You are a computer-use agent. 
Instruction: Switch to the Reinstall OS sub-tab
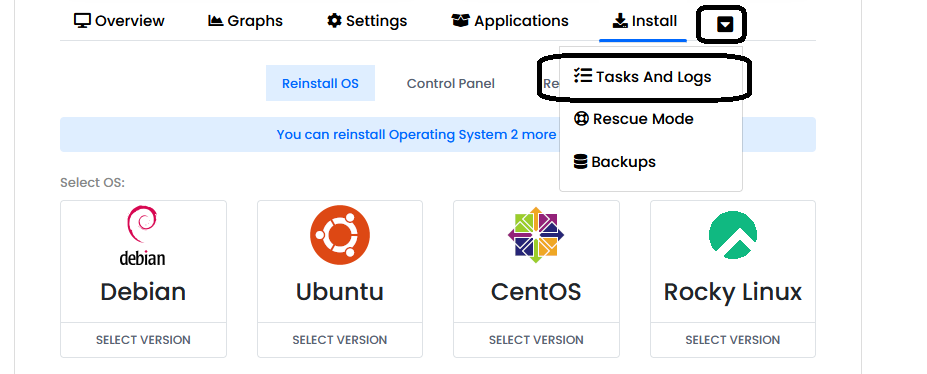(x=320, y=83)
